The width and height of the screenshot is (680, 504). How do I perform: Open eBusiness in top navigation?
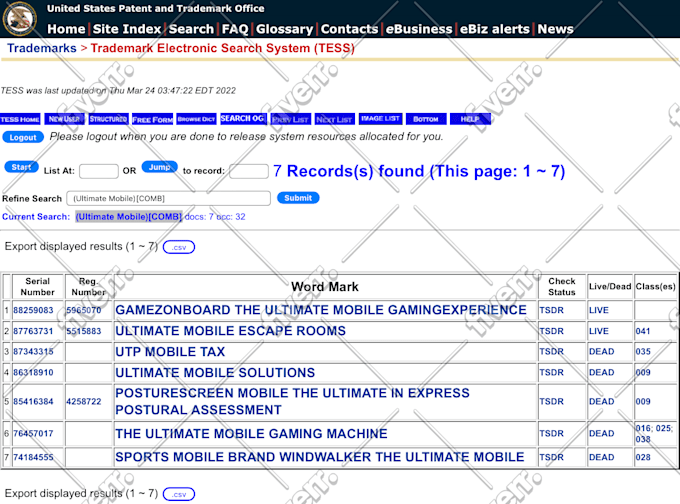419,29
